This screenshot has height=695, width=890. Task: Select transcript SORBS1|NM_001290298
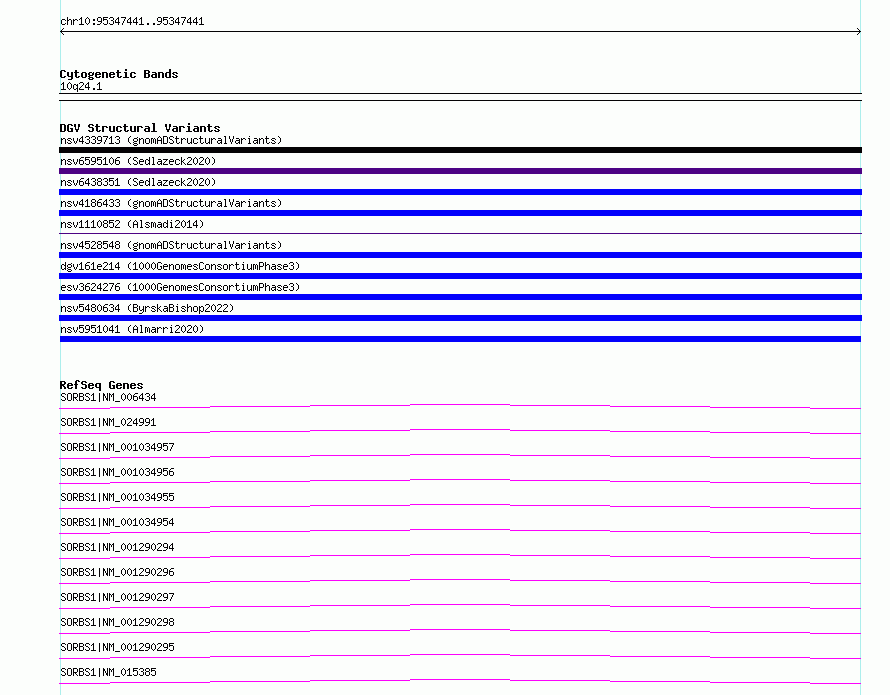click(x=117, y=622)
